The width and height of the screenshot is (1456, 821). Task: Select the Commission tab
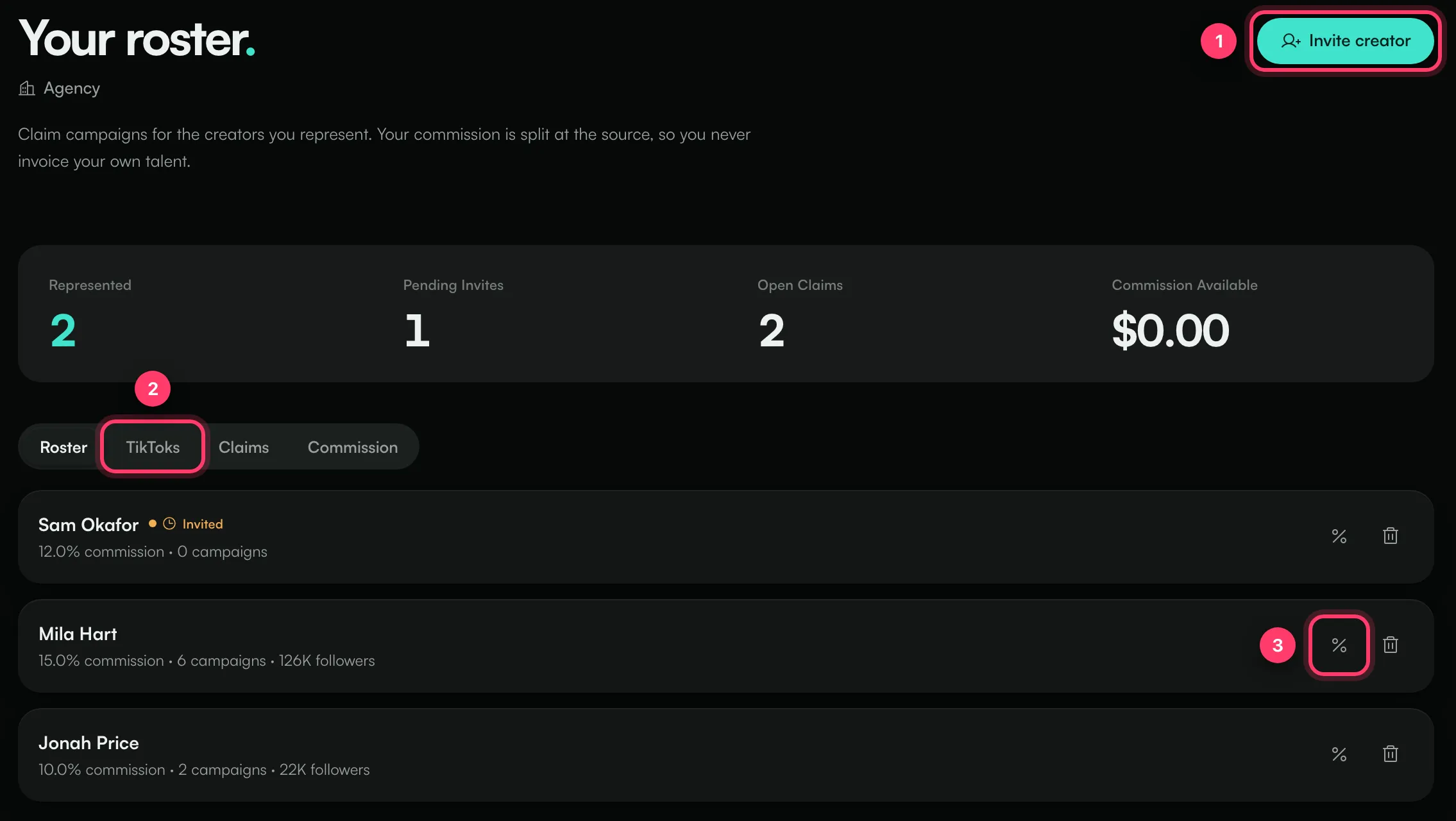[353, 447]
